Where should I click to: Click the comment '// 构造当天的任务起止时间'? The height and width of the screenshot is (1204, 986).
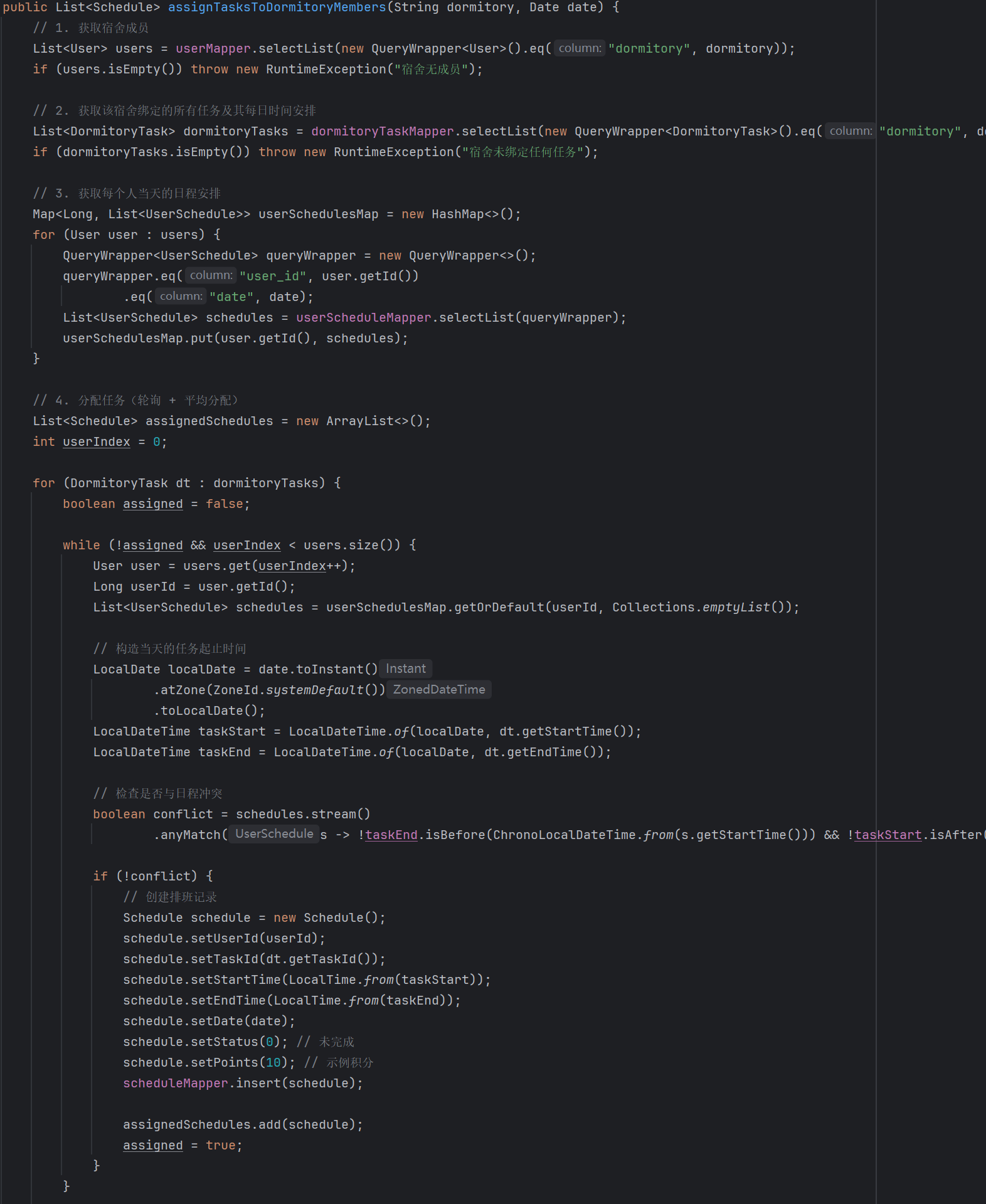169,649
